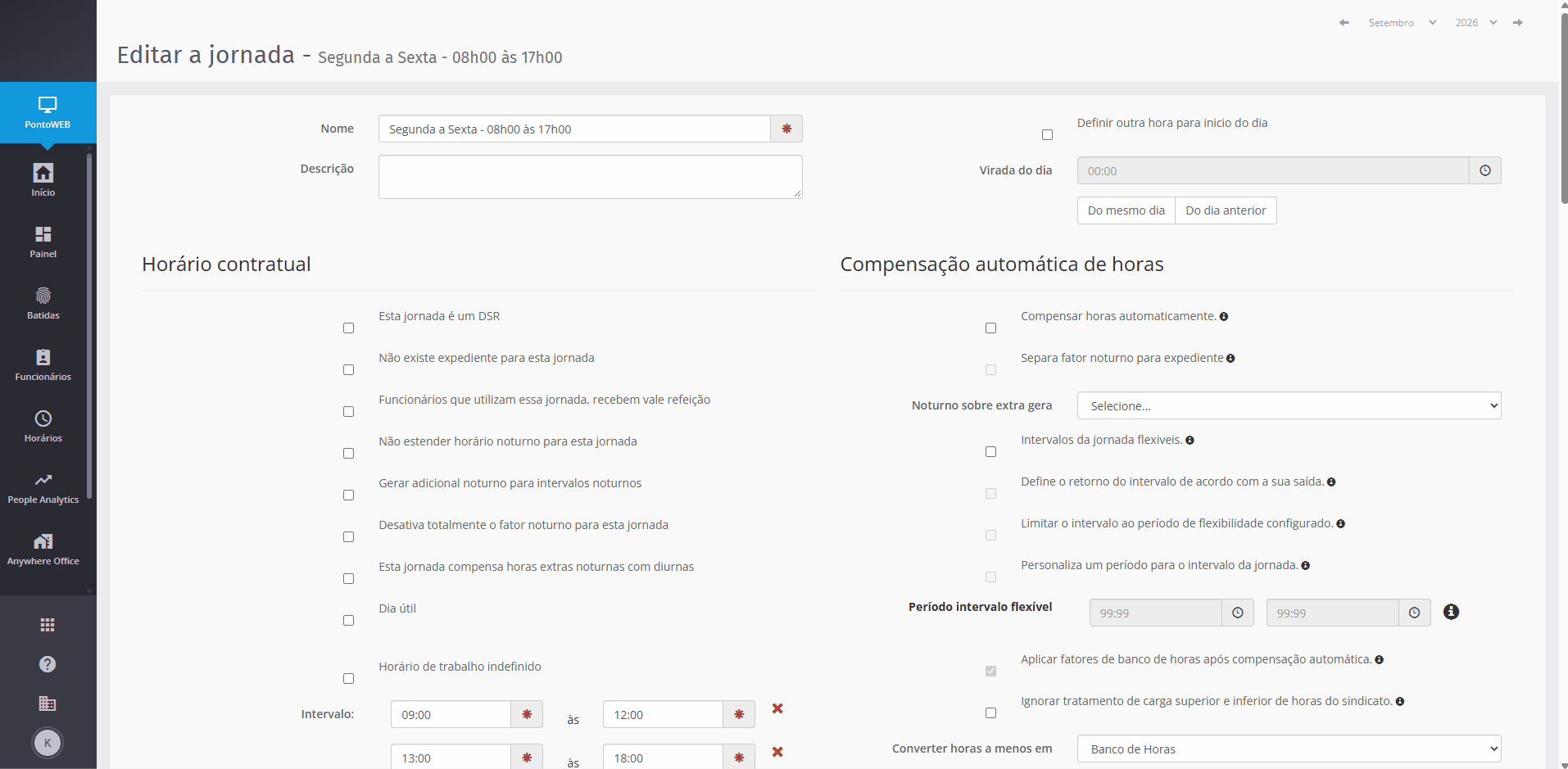Image resolution: width=1568 pixels, height=769 pixels.
Task: Open 'Converter horas a menos em' dropdown
Action: [1289, 749]
